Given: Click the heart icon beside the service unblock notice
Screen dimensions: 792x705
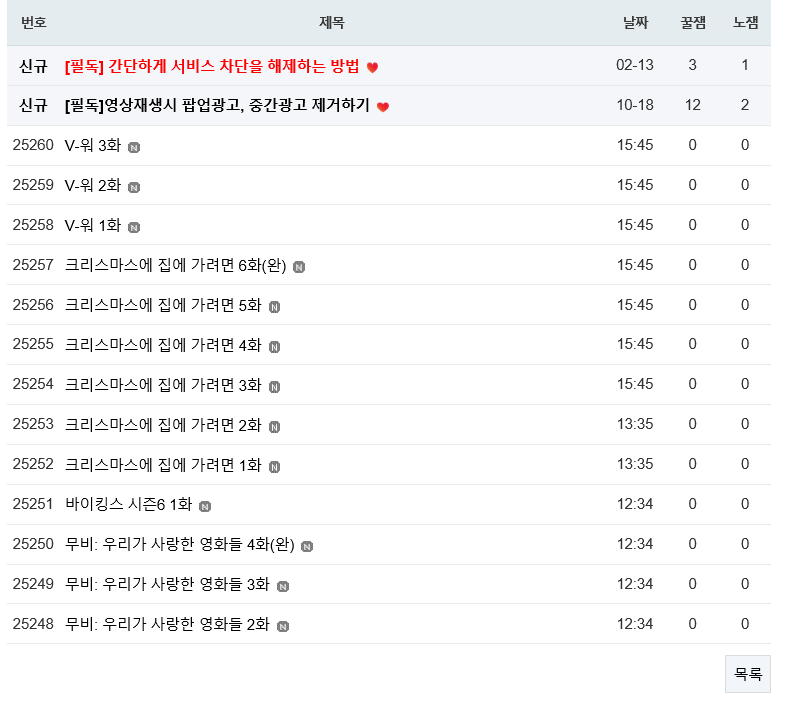Looking at the screenshot, I should (372, 67).
